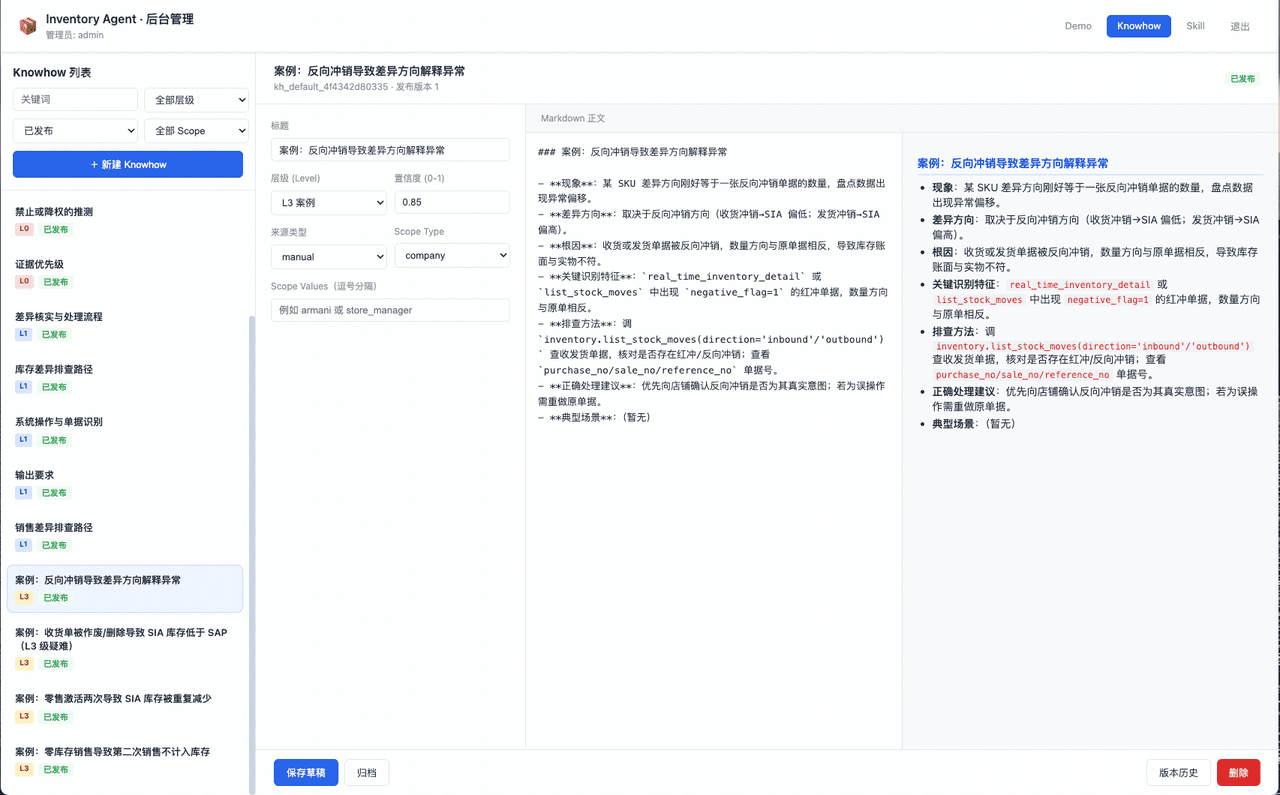Open the Demo tab
The height and width of the screenshot is (795, 1280).
(x=1078, y=26)
